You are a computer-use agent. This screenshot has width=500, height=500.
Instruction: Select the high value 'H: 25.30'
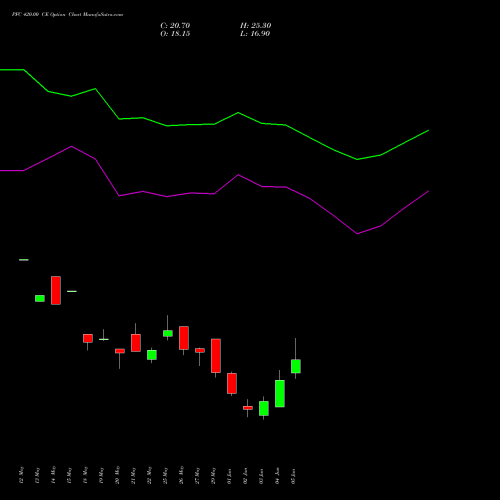255,26
